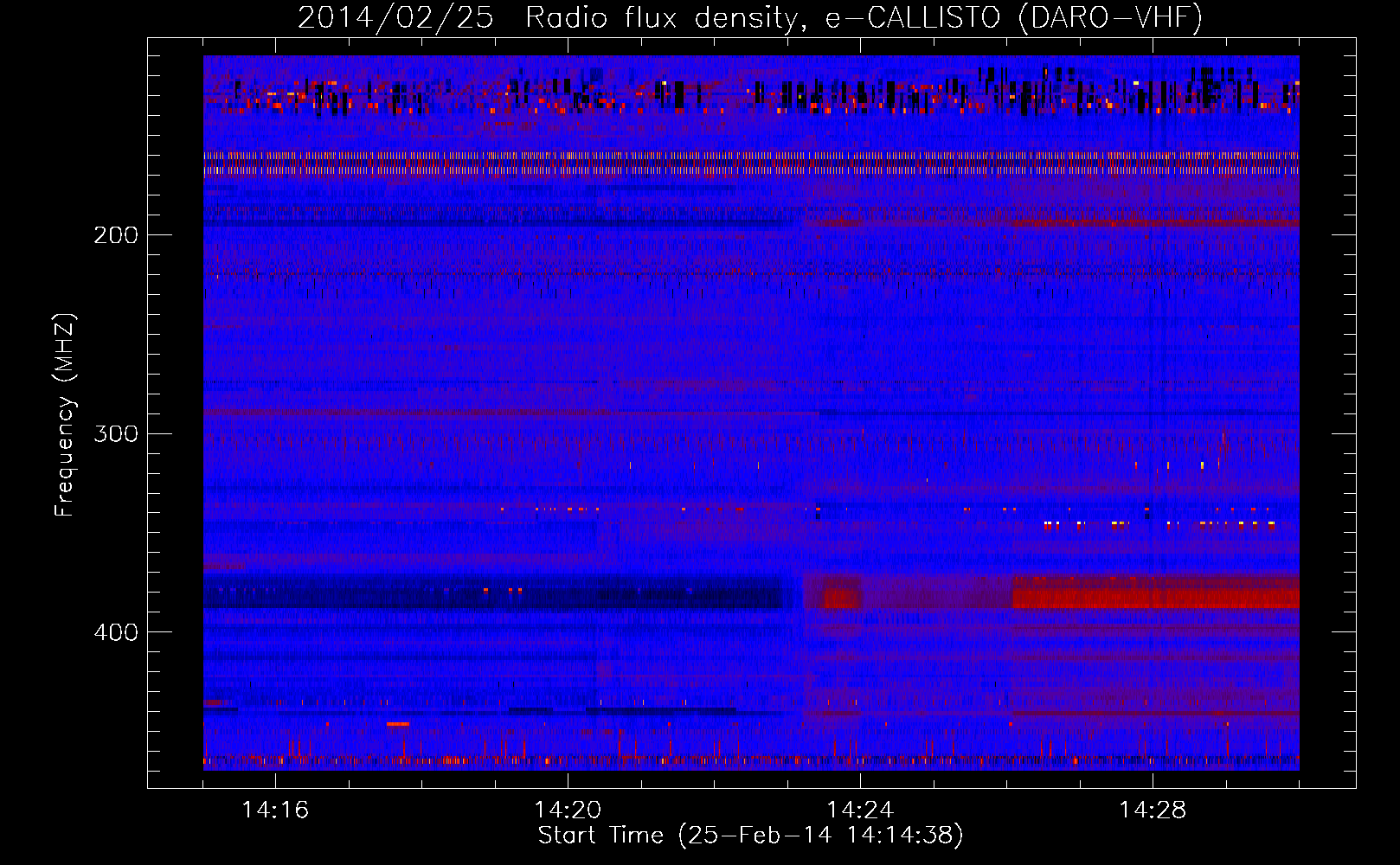Click the '200' frequency tick label
This screenshot has height=865, width=1400.
pyautogui.click(x=116, y=235)
